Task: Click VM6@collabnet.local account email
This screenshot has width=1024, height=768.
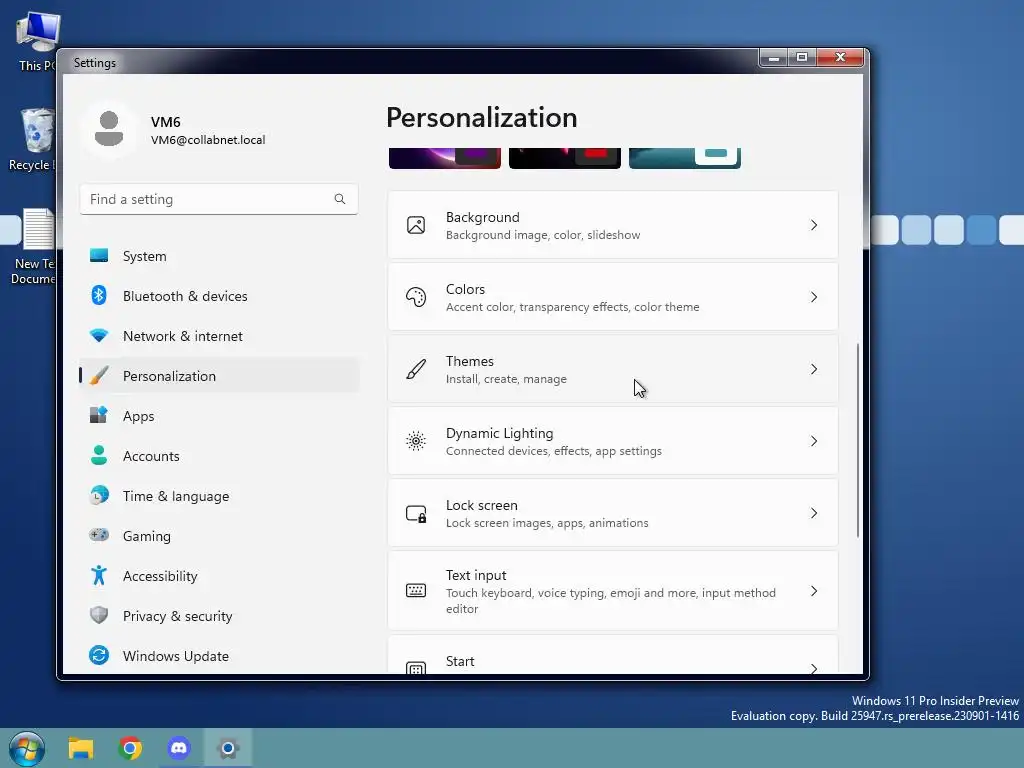Action: point(208,140)
